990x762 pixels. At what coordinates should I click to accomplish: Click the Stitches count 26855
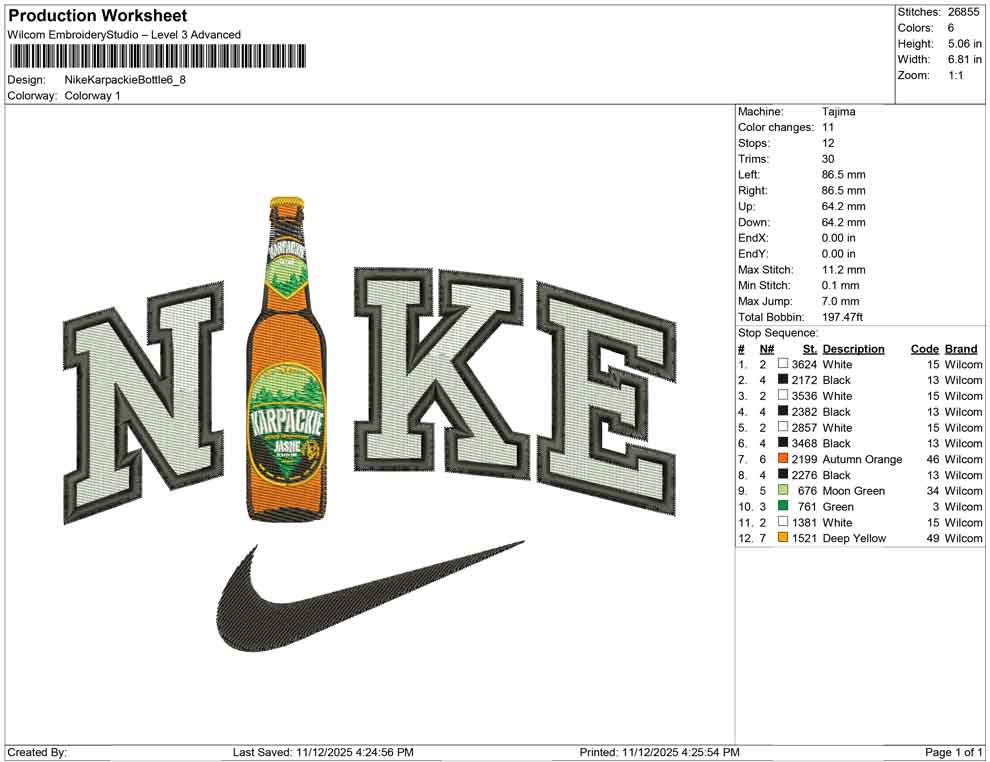963,12
